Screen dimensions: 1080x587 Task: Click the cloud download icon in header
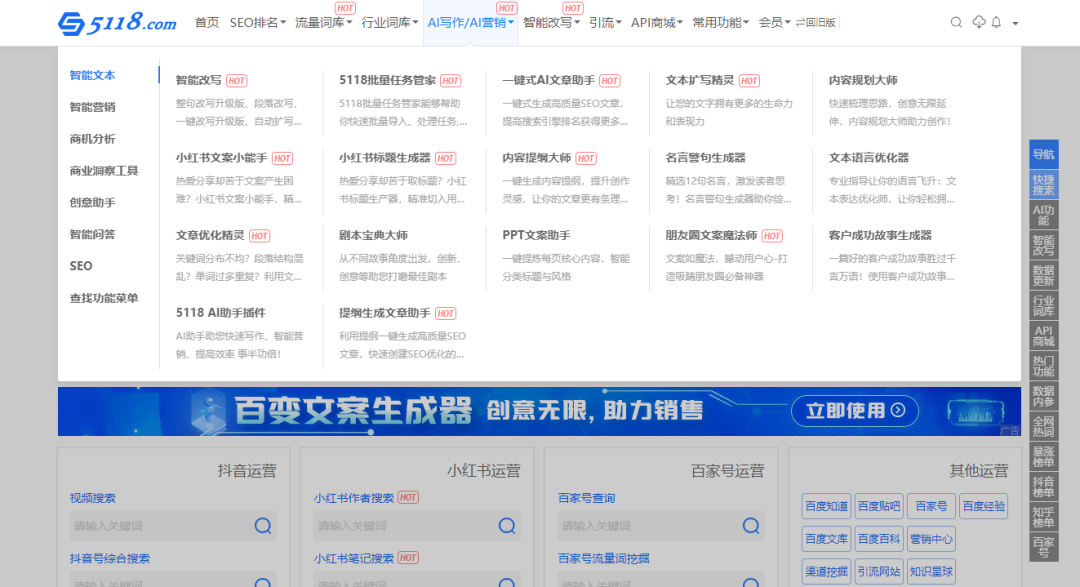click(x=979, y=23)
